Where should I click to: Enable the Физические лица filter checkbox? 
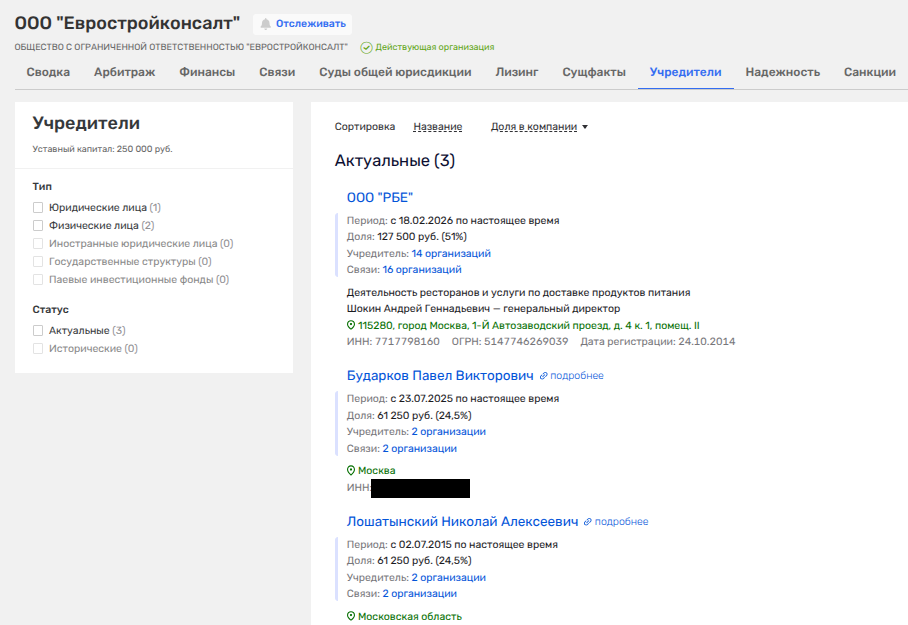point(38,226)
